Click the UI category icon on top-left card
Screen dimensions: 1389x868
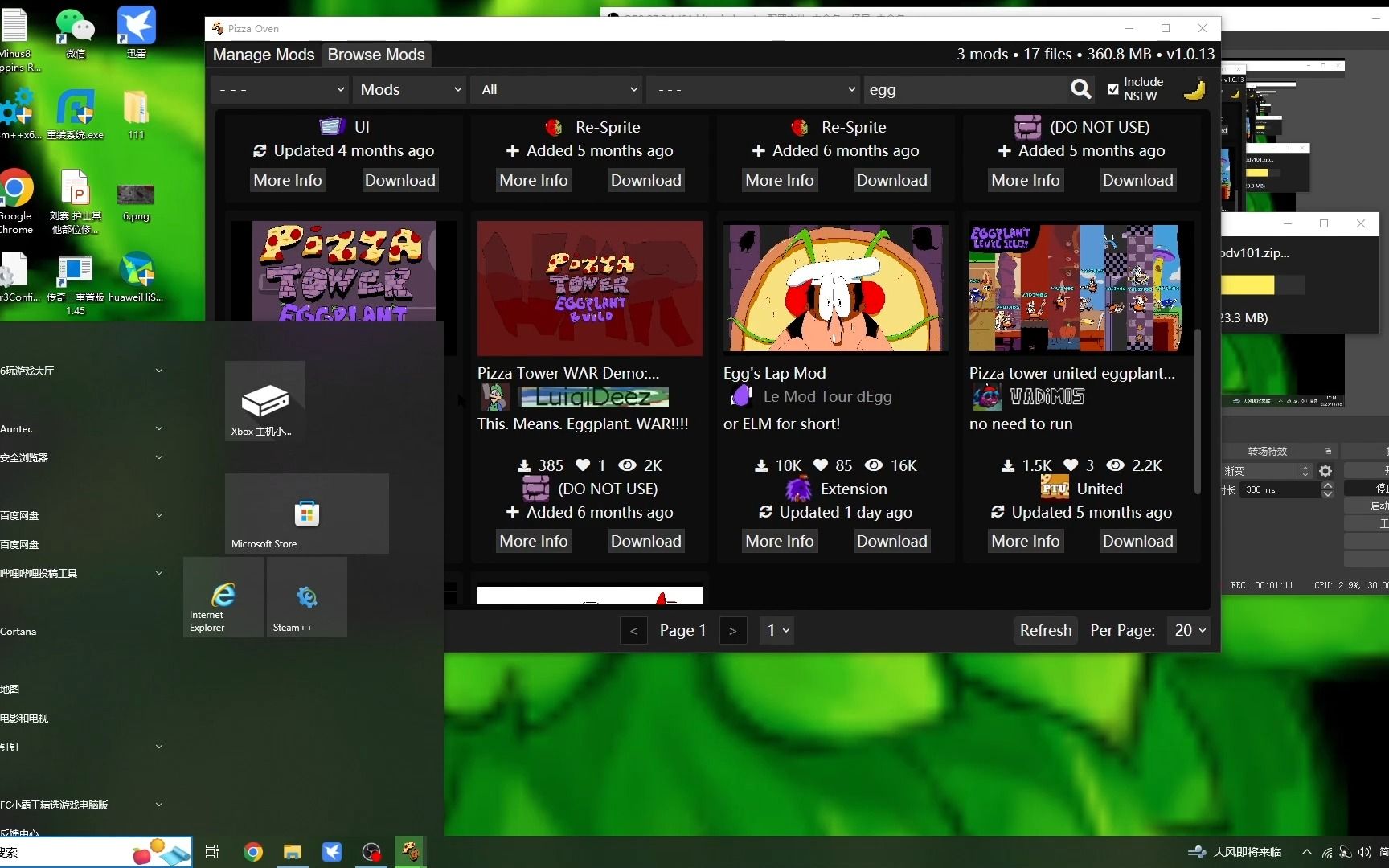pyautogui.click(x=331, y=126)
